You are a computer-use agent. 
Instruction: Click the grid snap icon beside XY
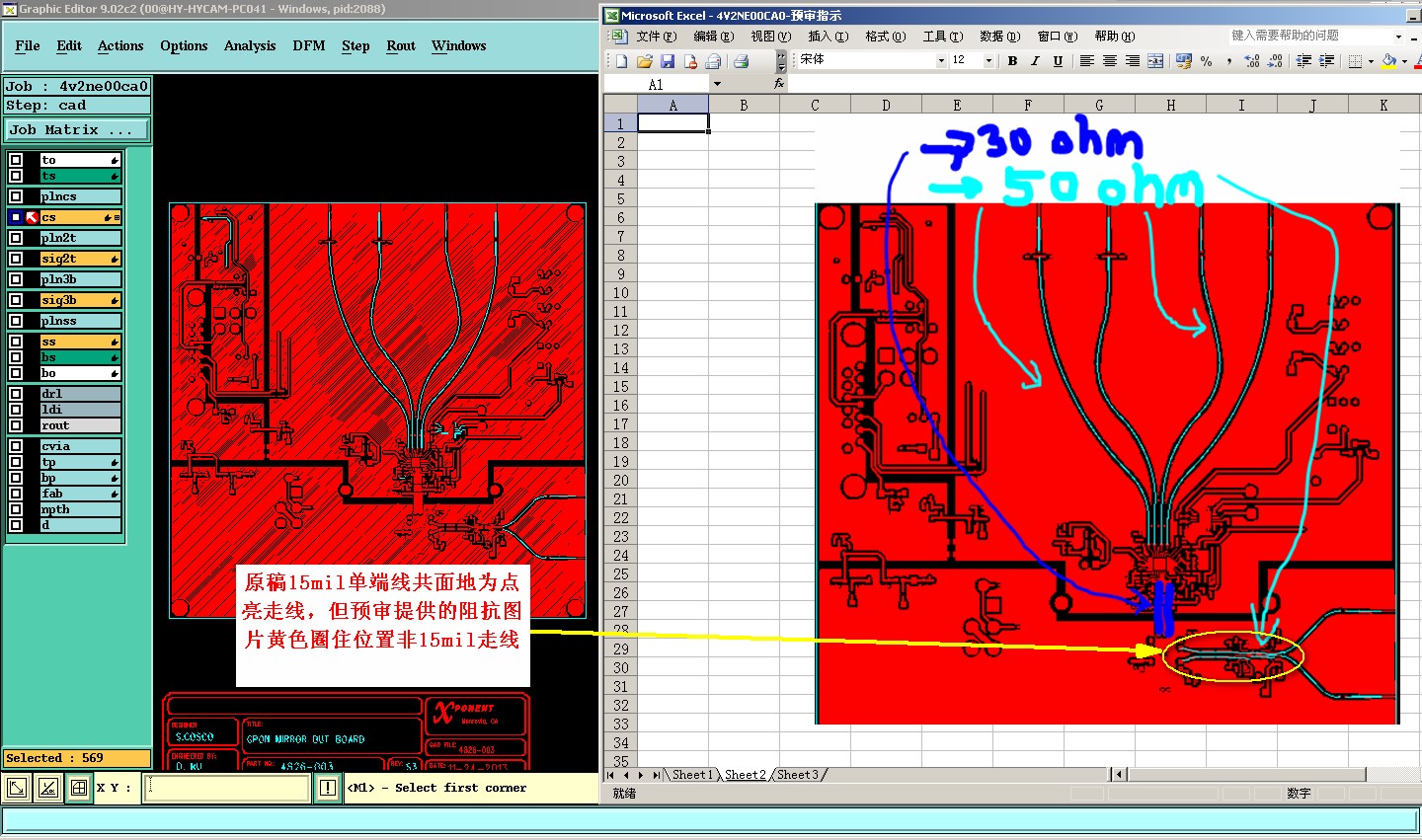point(79,788)
